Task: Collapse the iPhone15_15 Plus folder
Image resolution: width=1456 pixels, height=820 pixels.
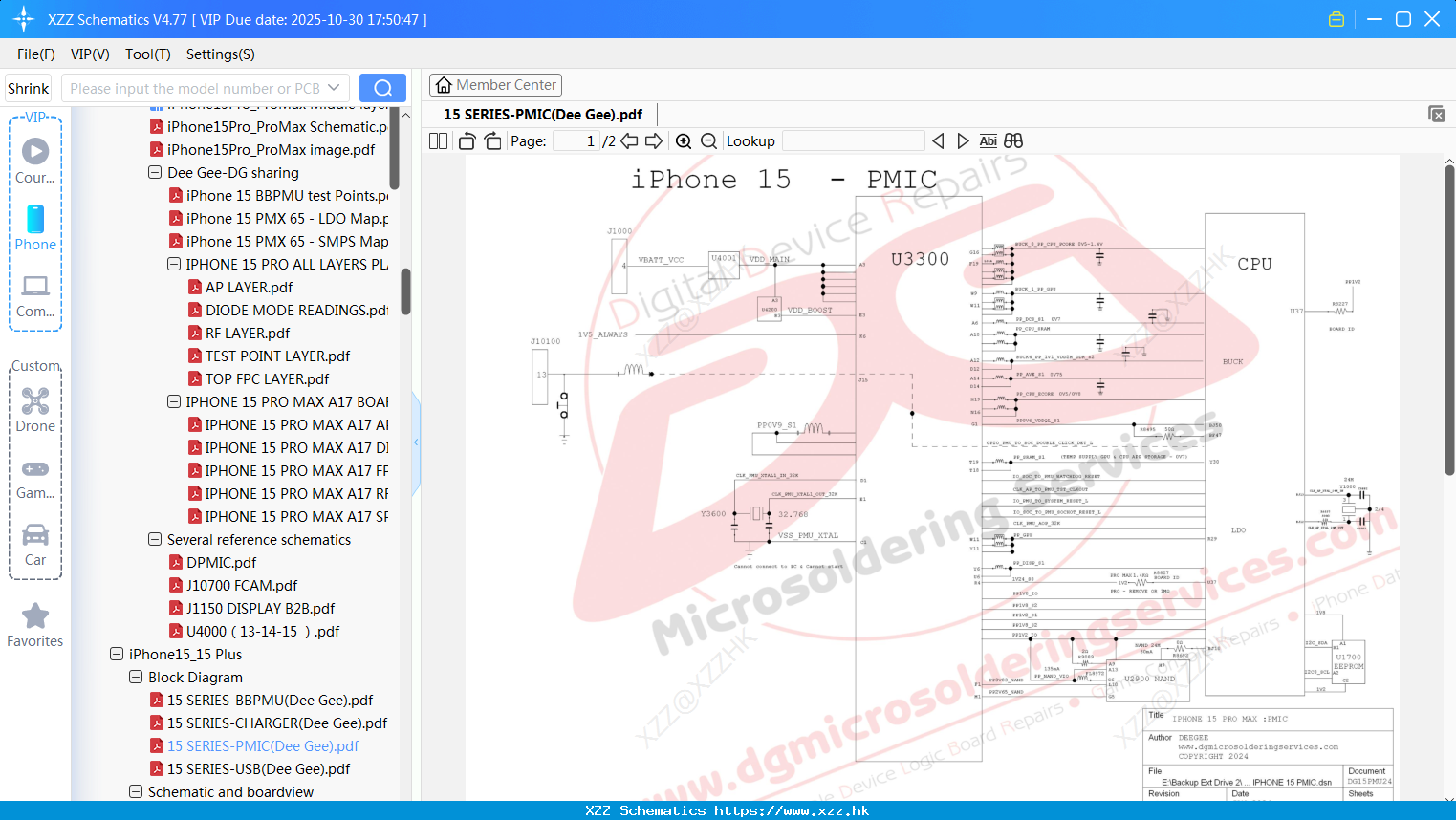Action: 117,655
